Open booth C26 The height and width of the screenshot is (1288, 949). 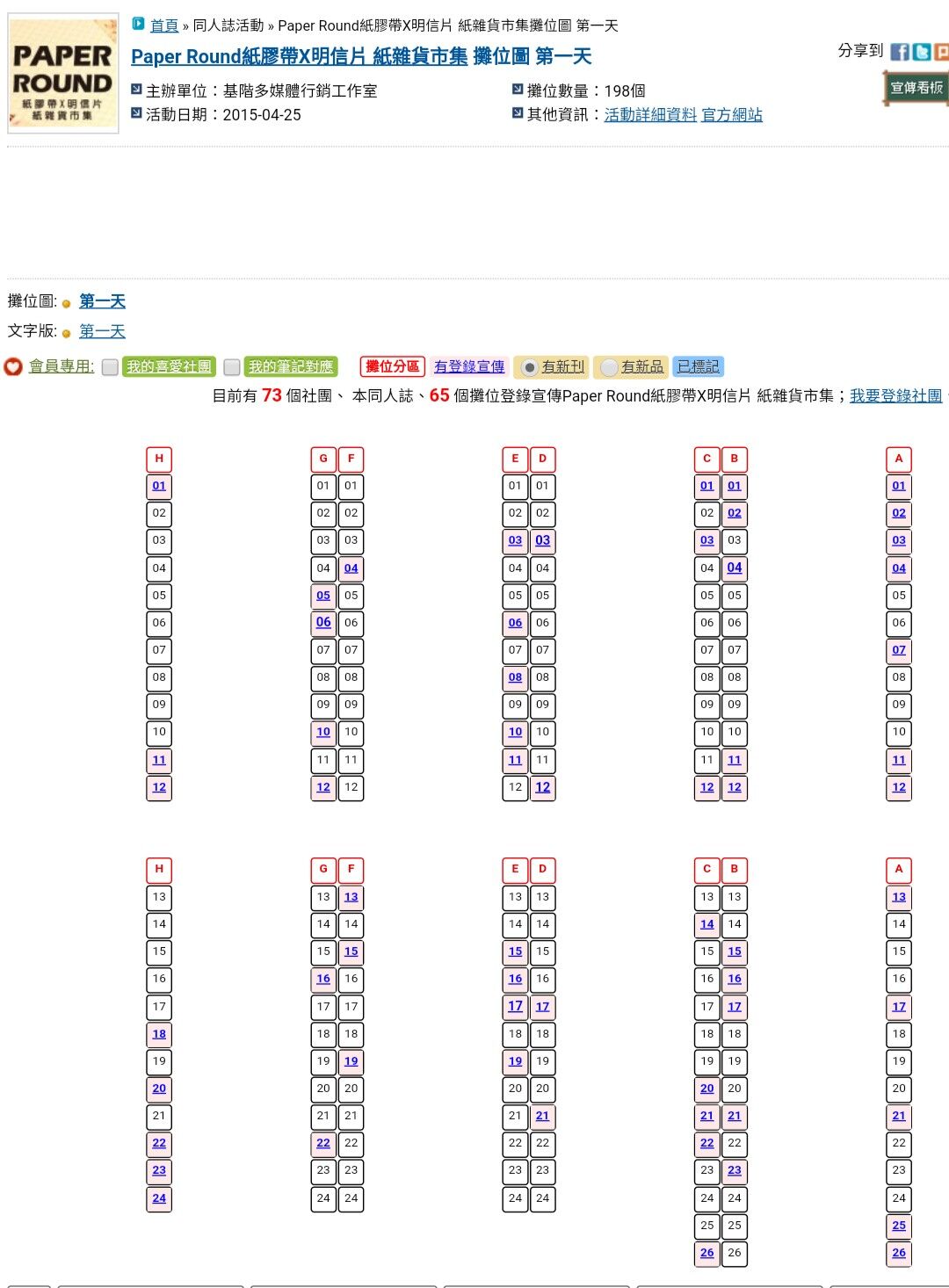[x=707, y=1253]
